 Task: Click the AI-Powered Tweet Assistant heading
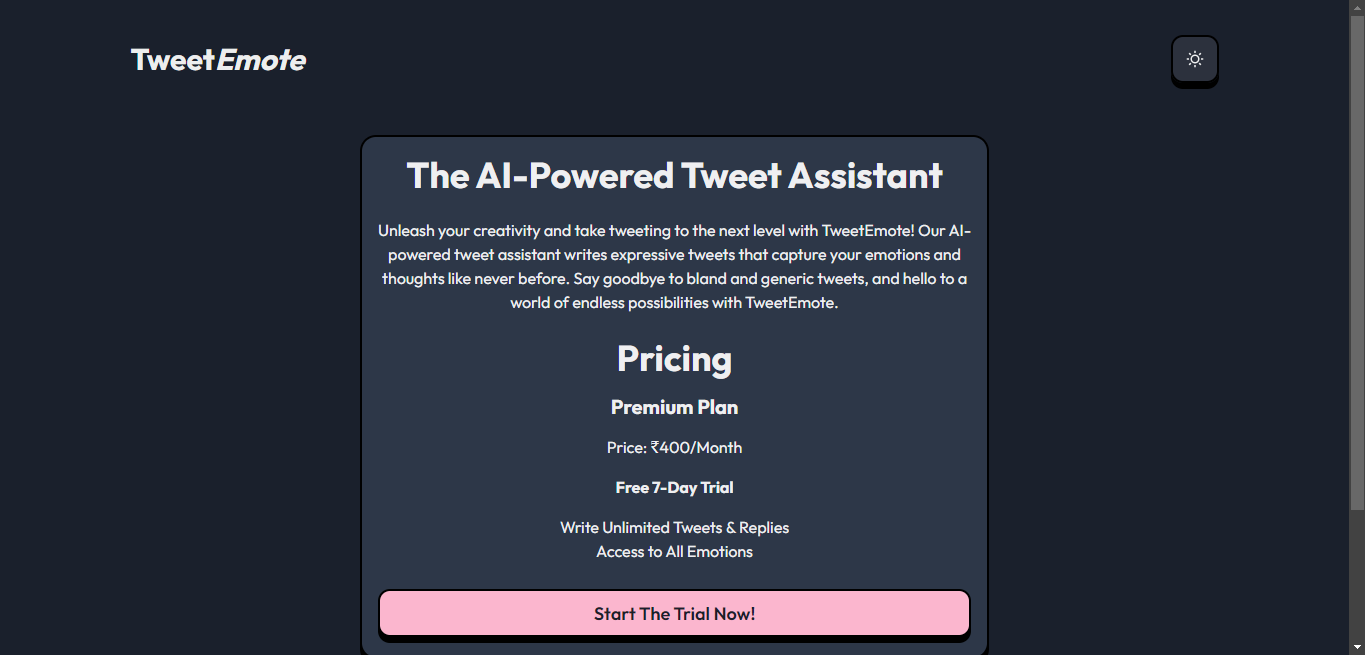[674, 175]
